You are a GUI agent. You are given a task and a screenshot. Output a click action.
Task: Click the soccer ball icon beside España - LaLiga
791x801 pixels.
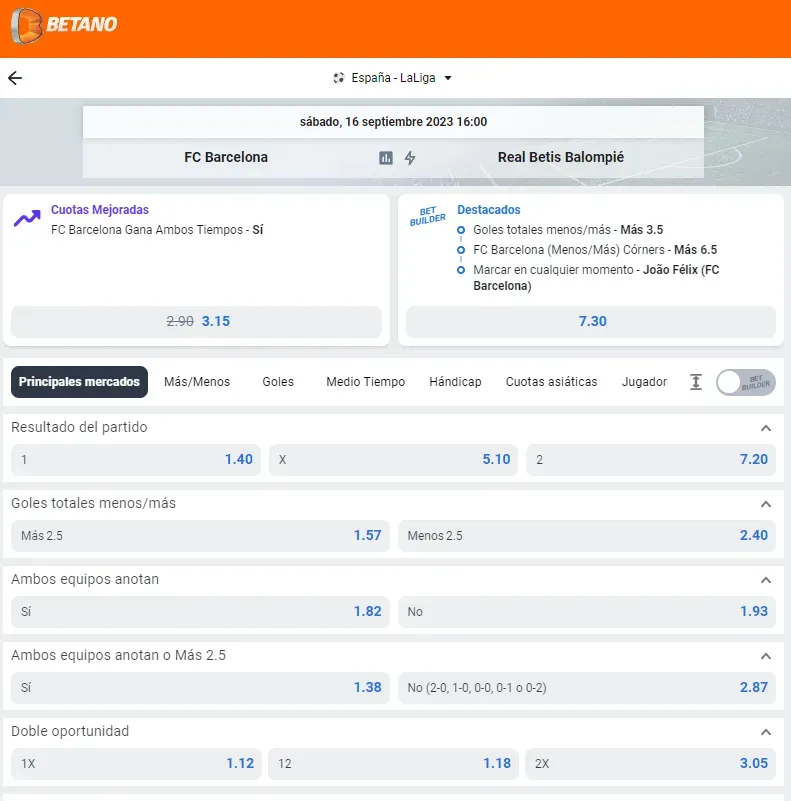coord(339,78)
